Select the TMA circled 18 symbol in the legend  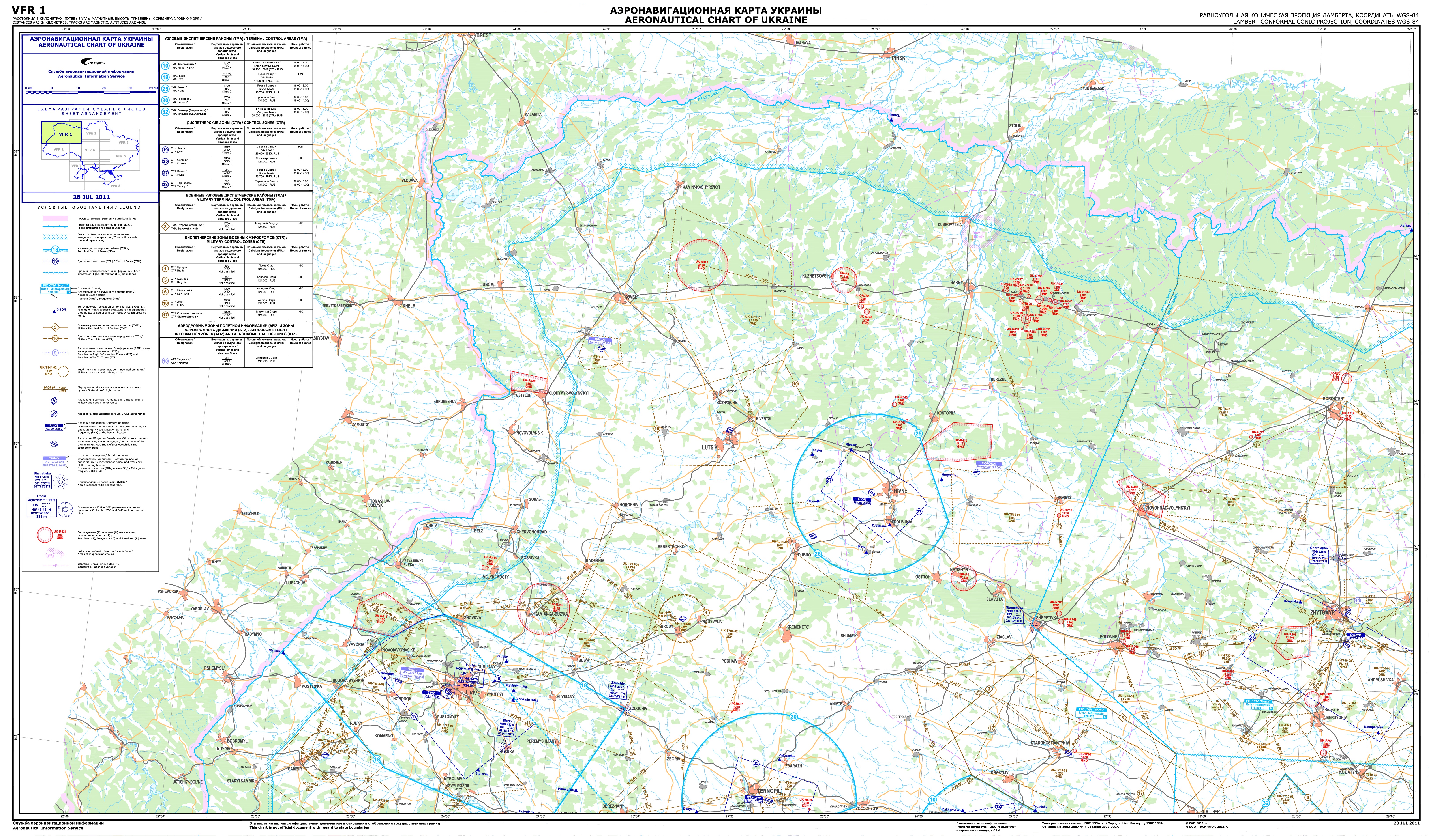click(55, 250)
